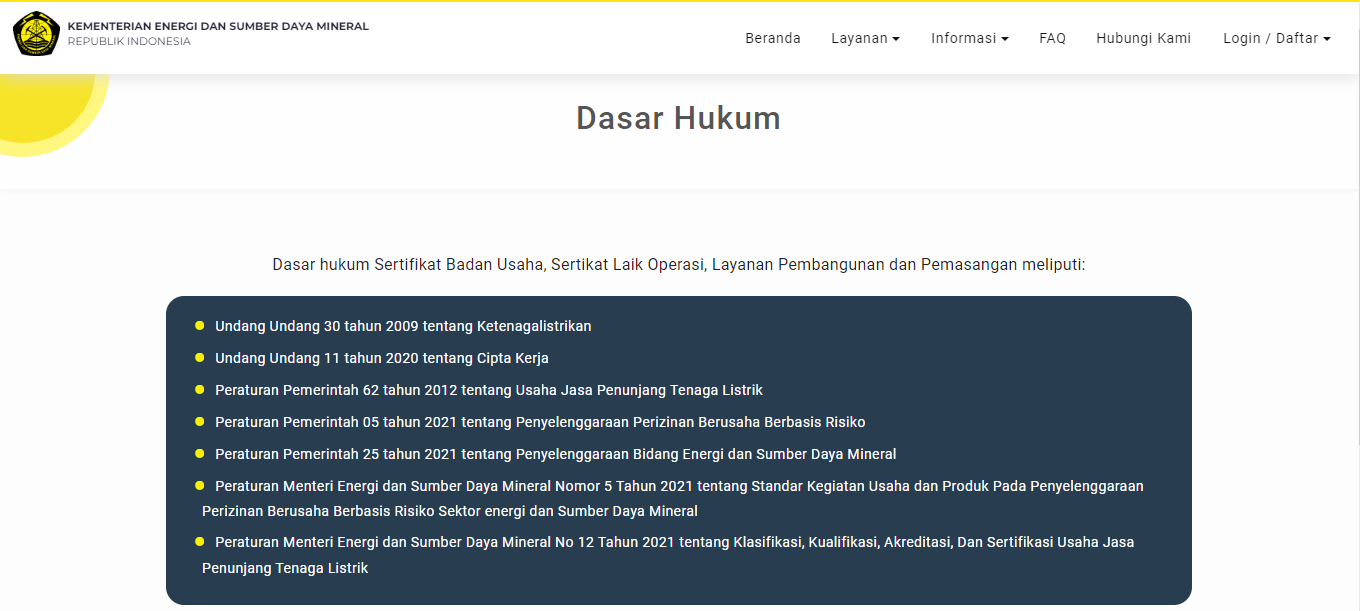Open the Layanan dropdown menu
Screen dimensions: 1360x611
(x=861, y=38)
